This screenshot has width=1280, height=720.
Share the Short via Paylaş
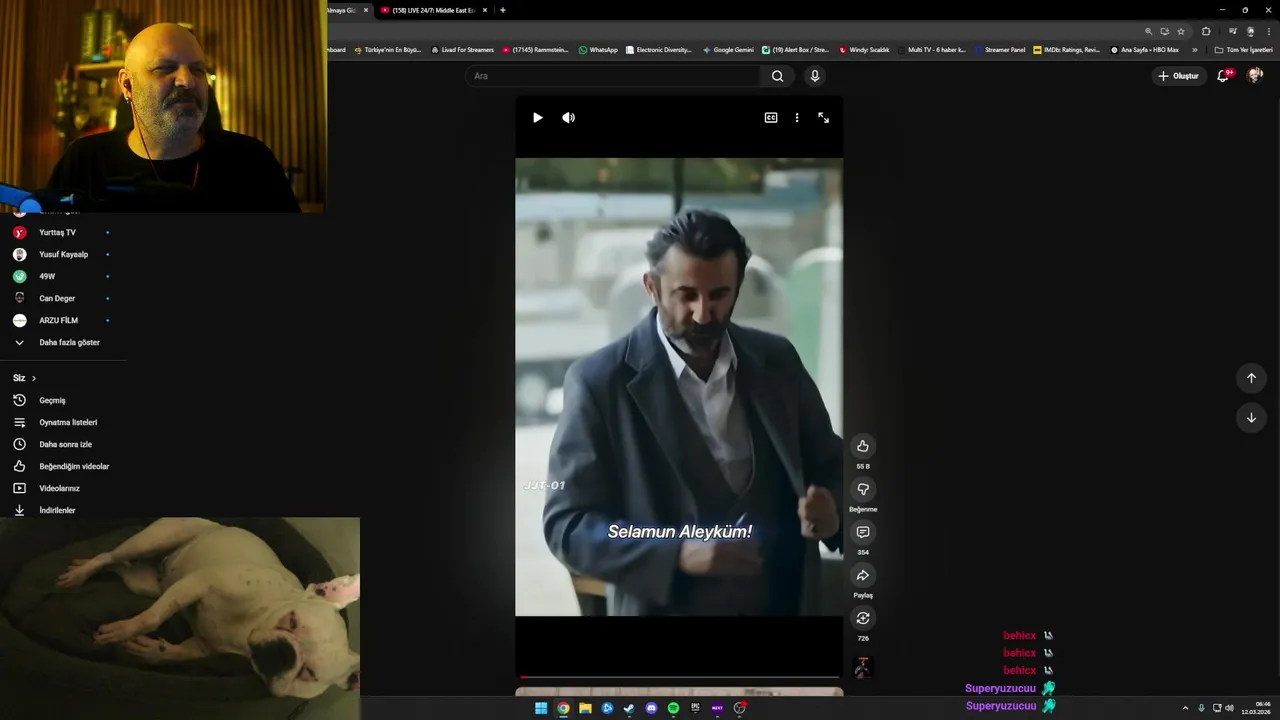tap(863, 575)
